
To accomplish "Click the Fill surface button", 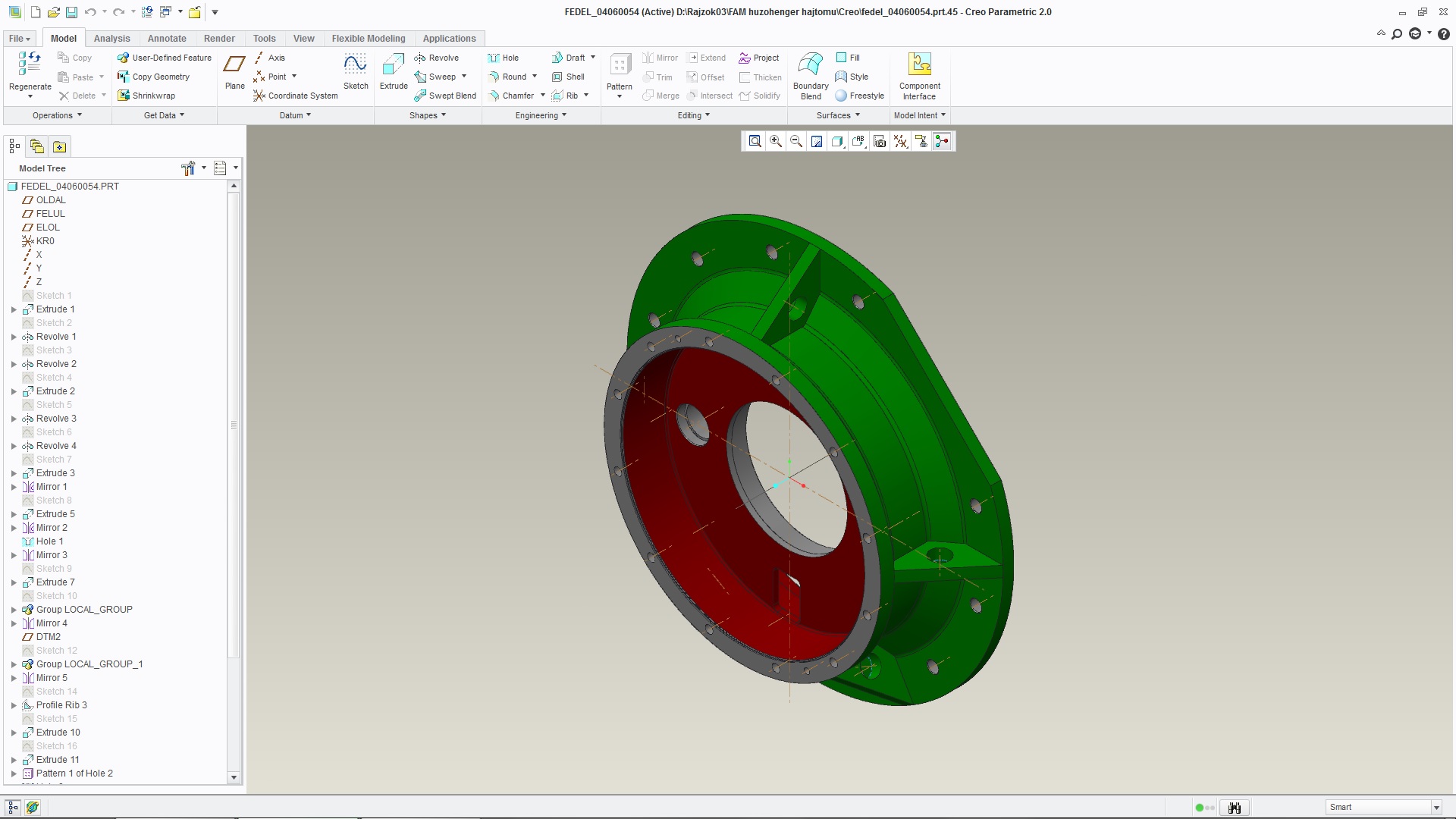I will pos(848,58).
